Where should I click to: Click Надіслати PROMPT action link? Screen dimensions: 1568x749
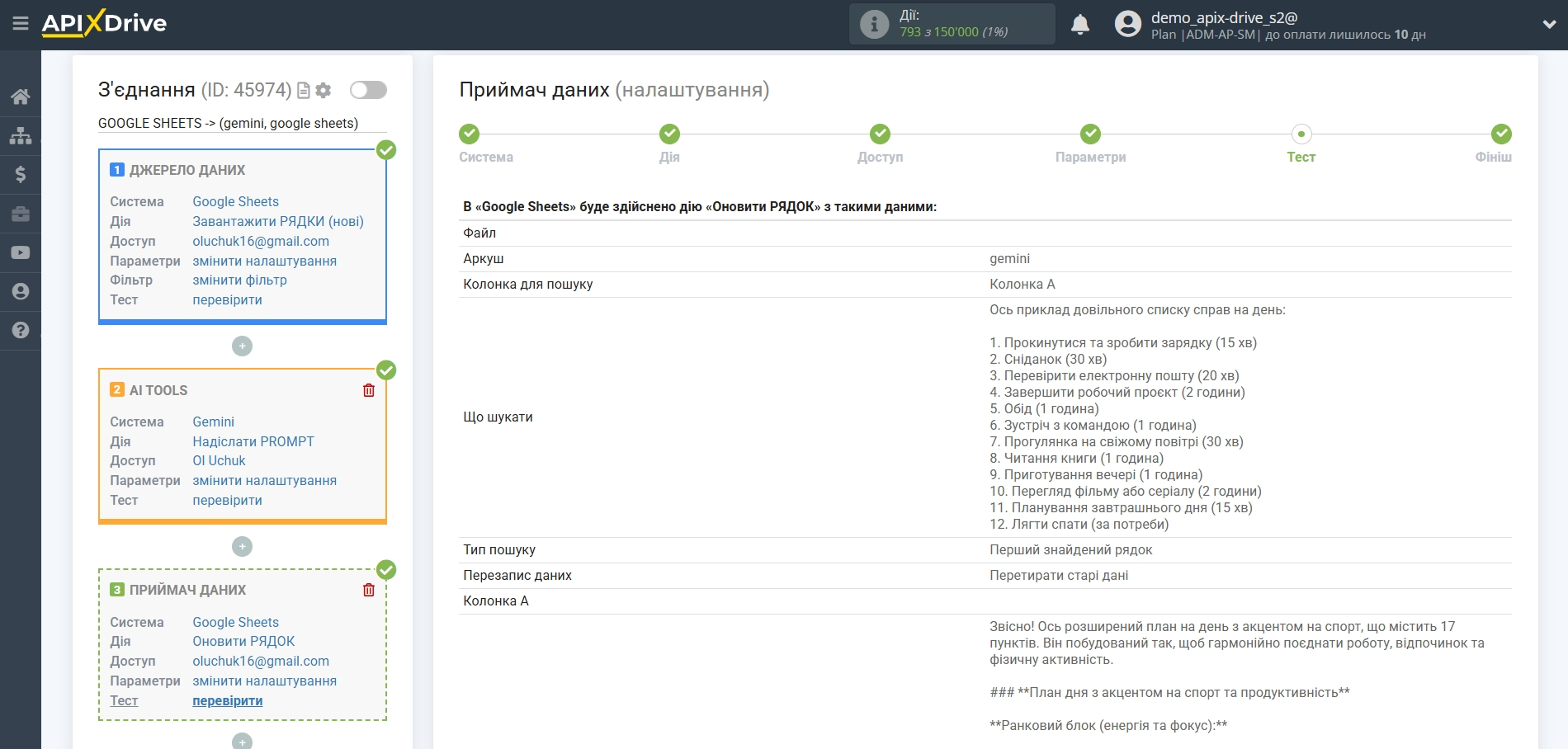(253, 441)
